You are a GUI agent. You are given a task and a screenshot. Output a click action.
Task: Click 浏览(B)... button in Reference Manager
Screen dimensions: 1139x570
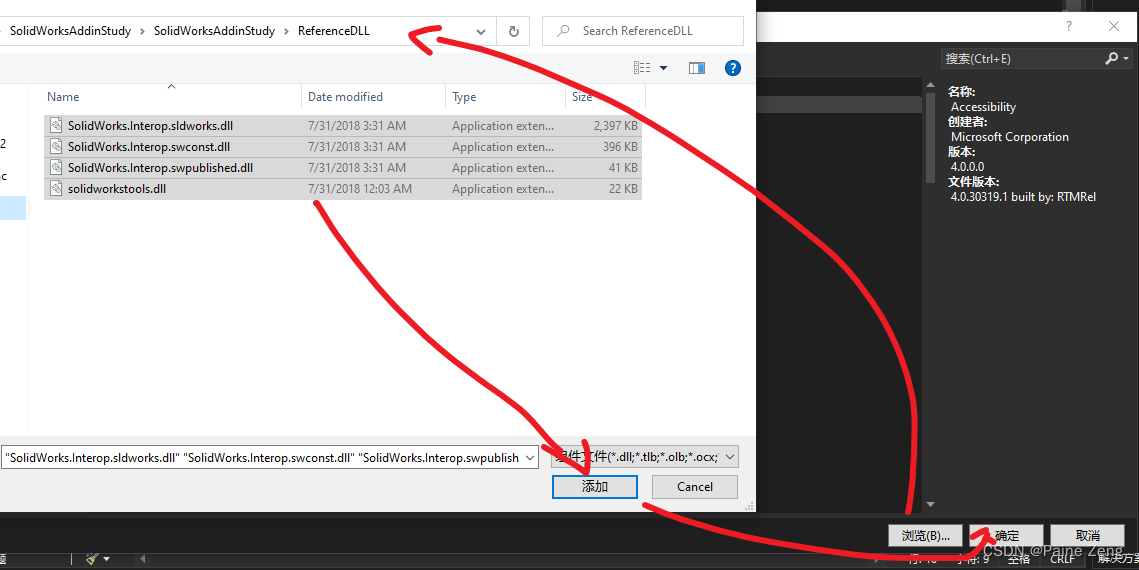tap(925, 535)
